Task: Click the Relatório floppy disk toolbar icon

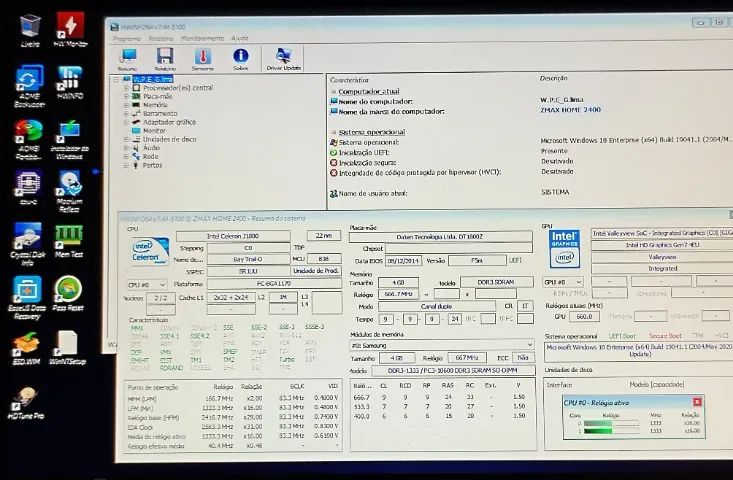Action: point(165,59)
